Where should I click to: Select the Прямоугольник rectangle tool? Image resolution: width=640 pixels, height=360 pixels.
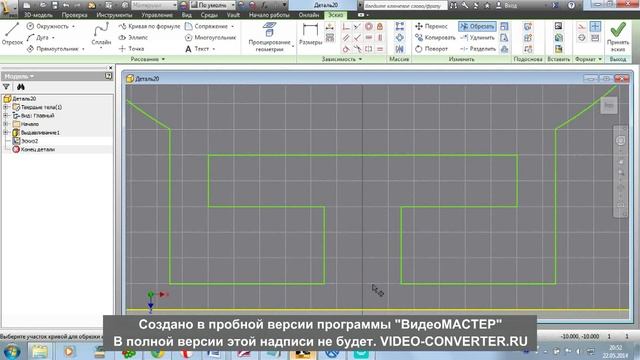coord(53,49)
